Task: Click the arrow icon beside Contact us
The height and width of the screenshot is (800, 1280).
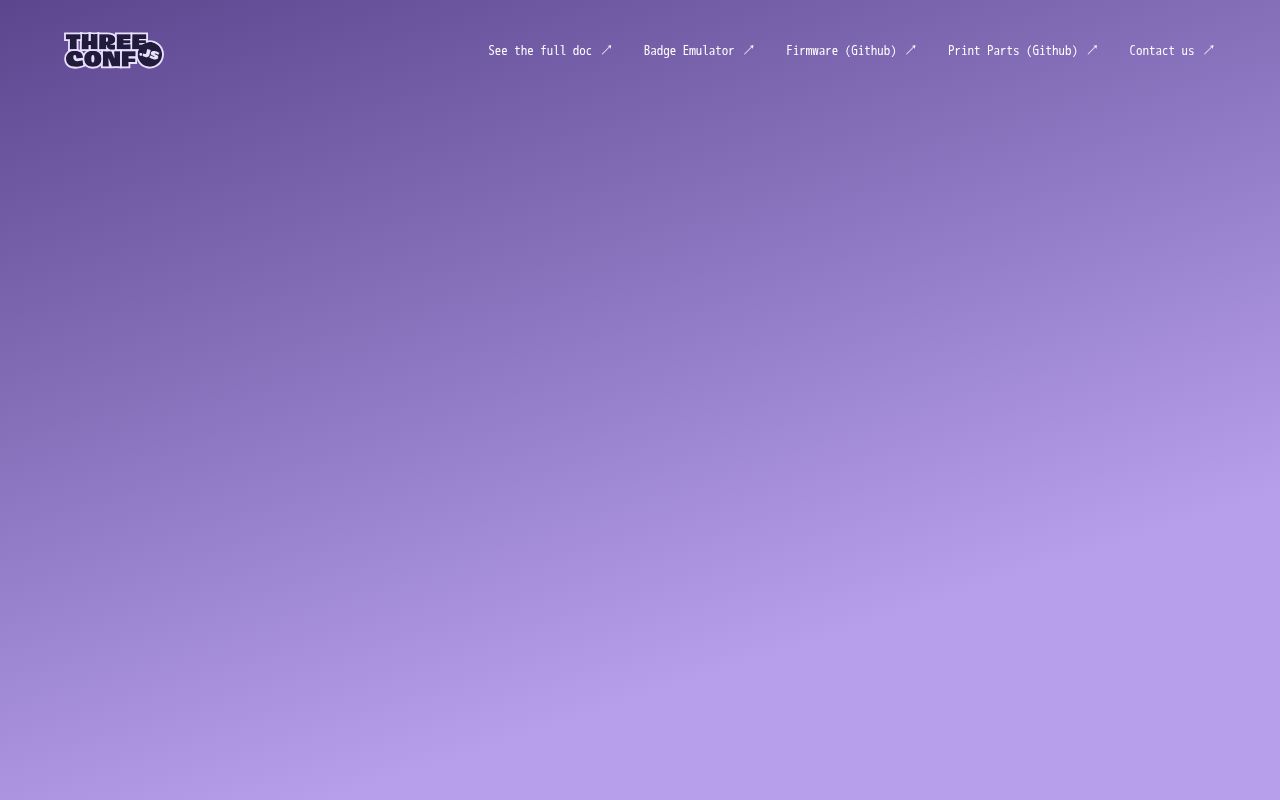Action: click(x=1209, y=50)
